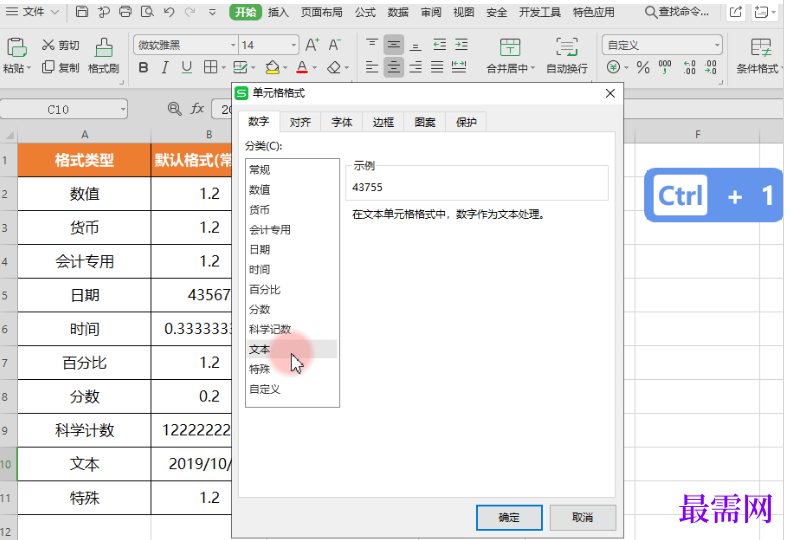Click the percent style icon
Image resolution: width=791 pixels, height=540 pixels.
643,67
